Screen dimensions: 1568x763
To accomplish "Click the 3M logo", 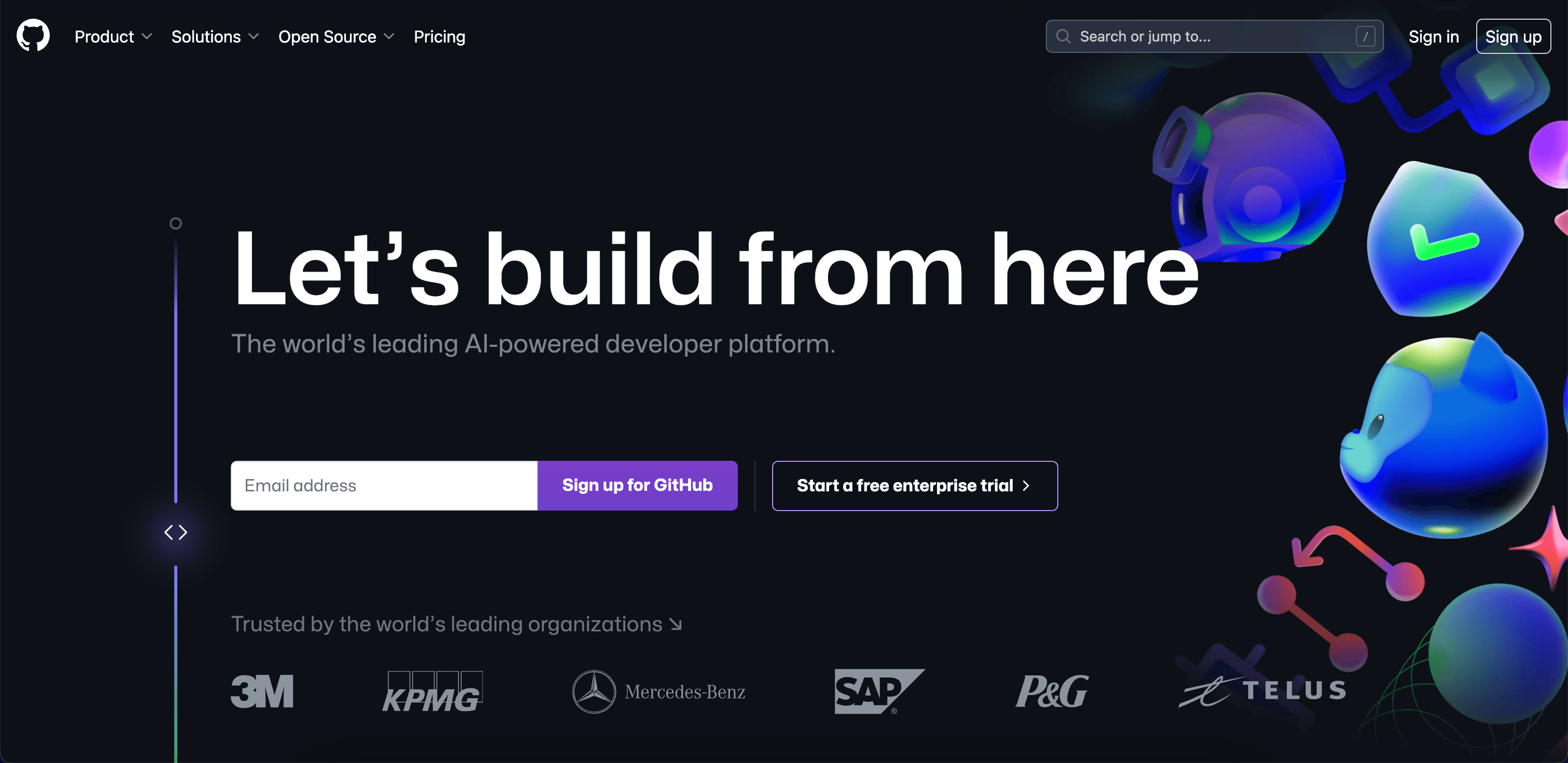I will 262,691.
